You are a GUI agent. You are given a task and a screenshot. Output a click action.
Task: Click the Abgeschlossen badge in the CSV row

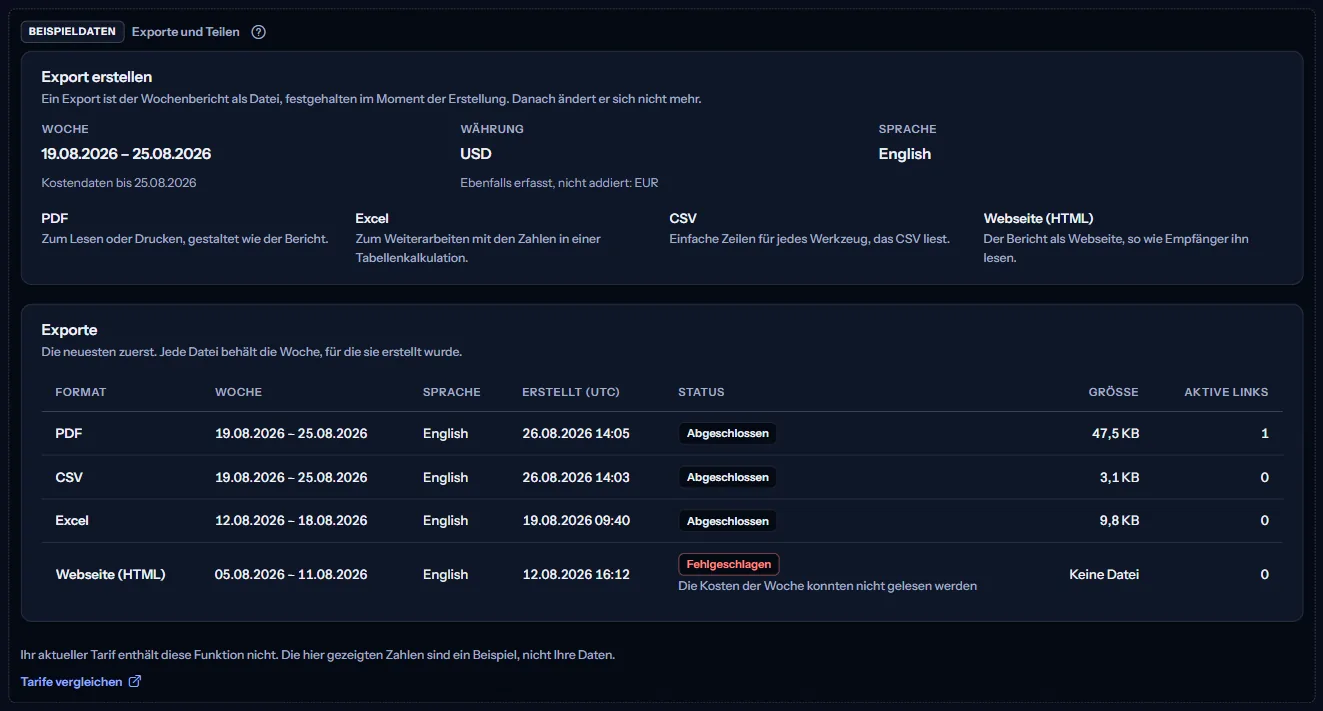point(728,478)
